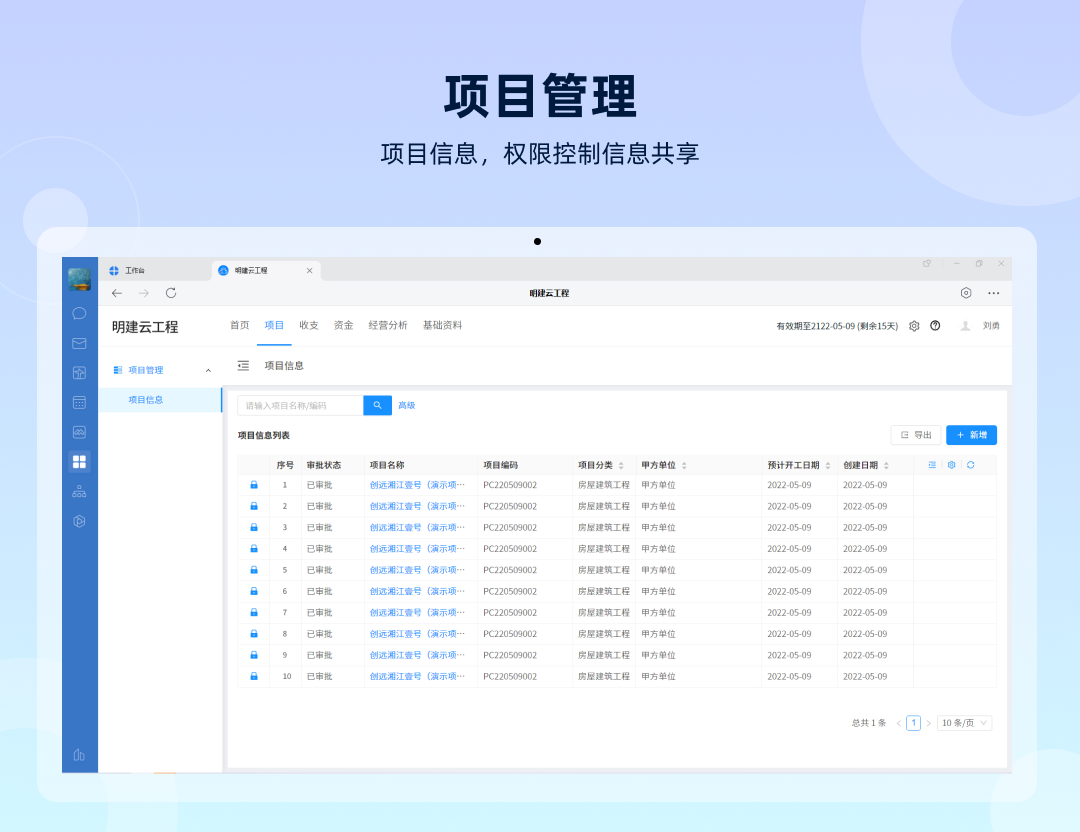
Task: Go to the previous page arrow
Action: pyautogui.click(x=899, y=723)
